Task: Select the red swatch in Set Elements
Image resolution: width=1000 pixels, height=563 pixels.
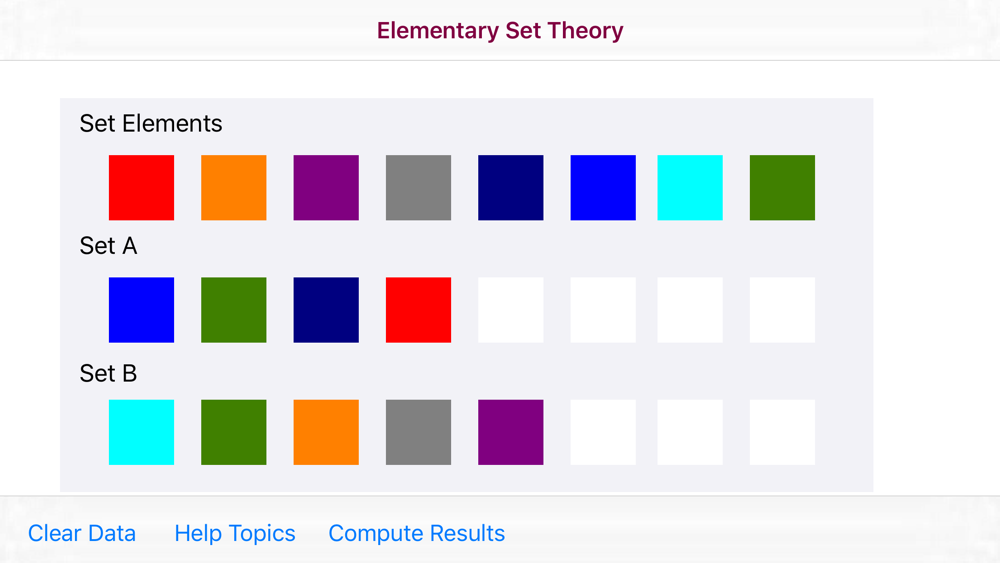Action: click(x=141, y=188)
